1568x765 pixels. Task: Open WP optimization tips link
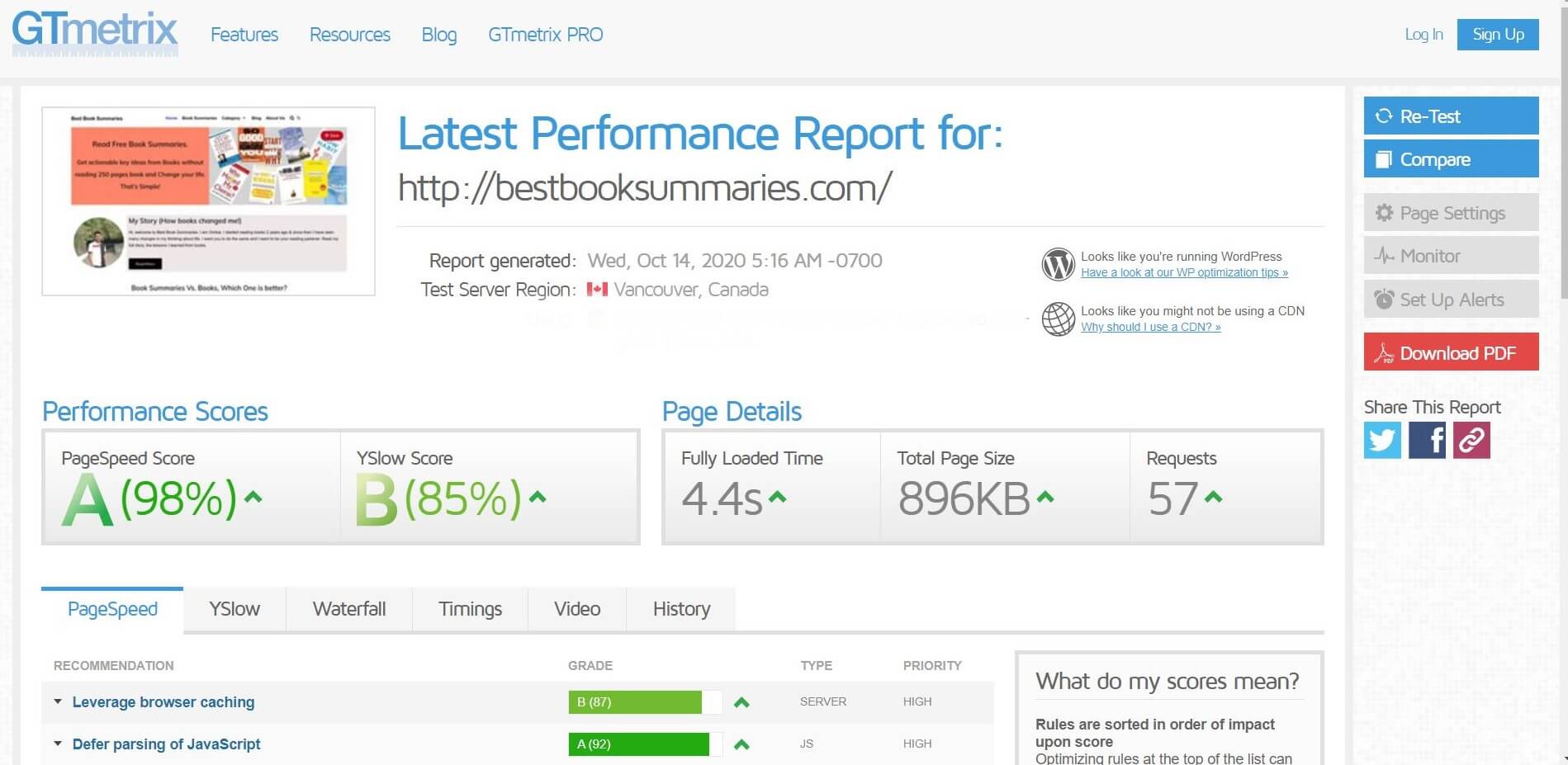(x=1184, y=273)
